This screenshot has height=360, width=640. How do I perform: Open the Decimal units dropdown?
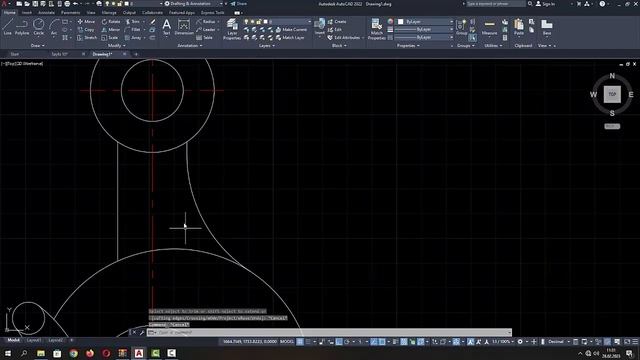(558, 342)
